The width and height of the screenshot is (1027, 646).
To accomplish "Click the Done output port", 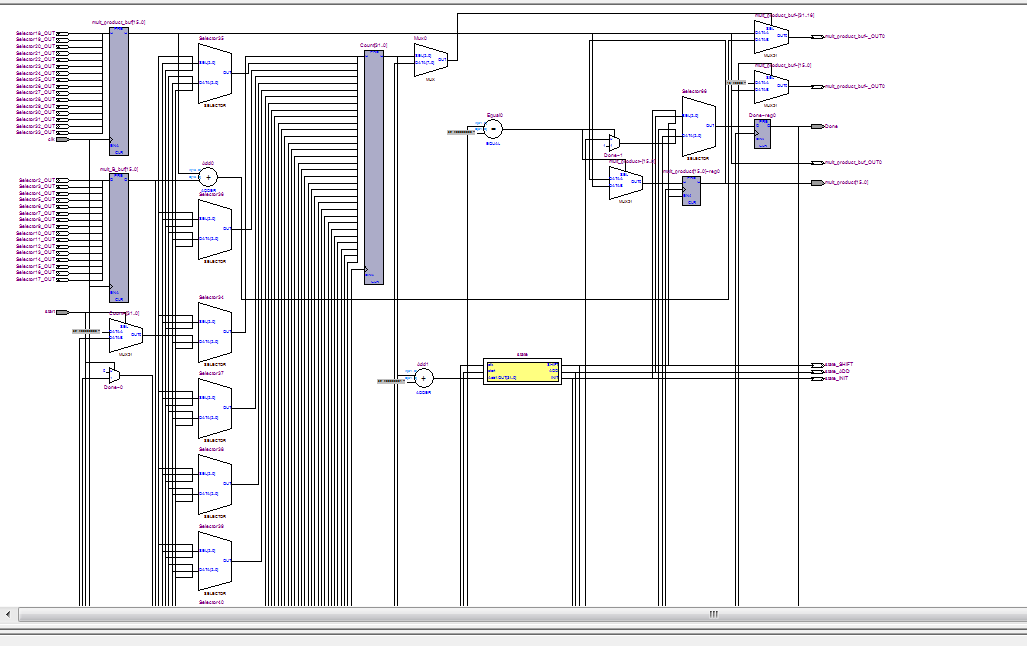I will click(x=817, y=126).
